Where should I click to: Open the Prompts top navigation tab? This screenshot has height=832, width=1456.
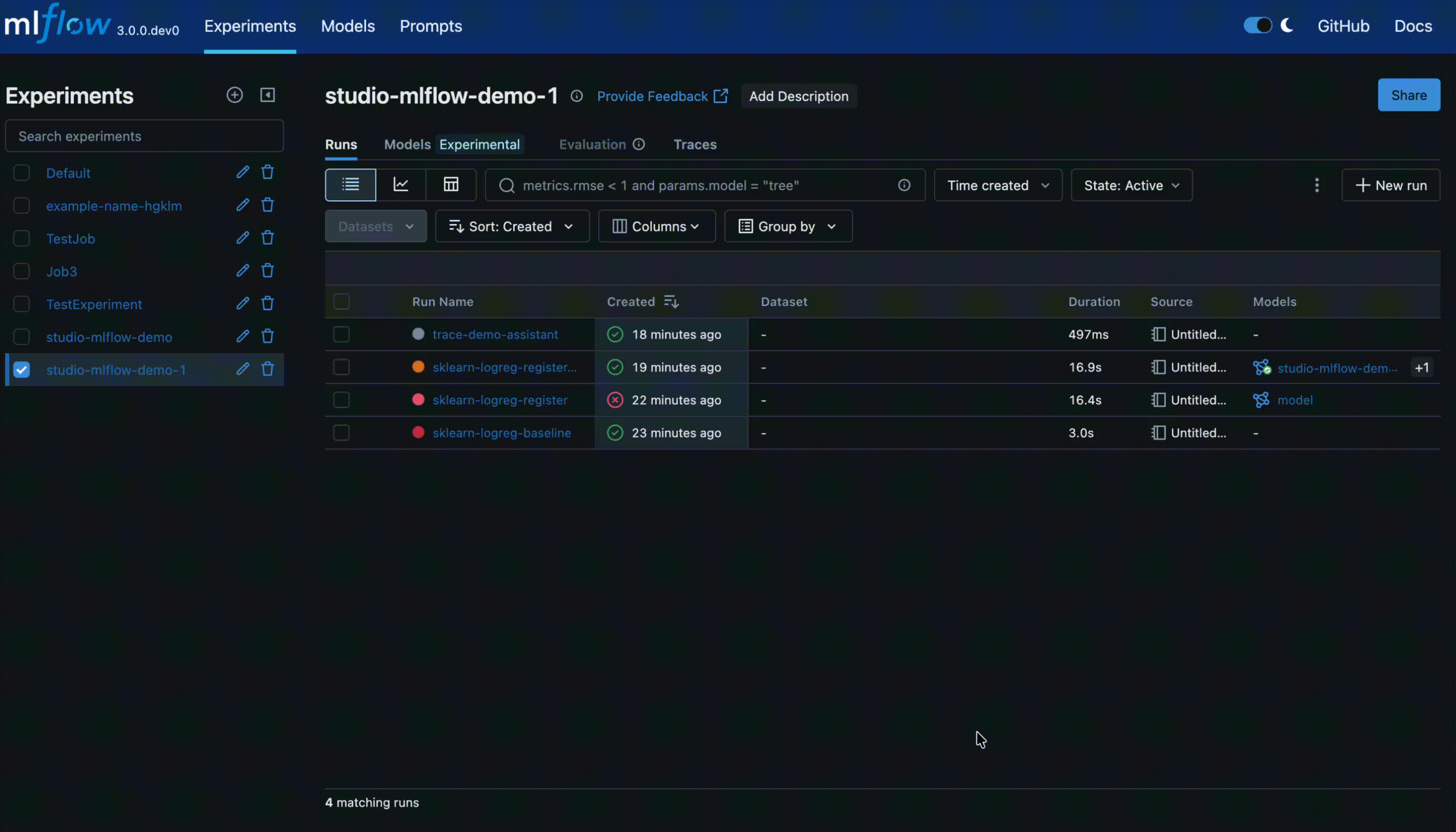tap(431, 26)
